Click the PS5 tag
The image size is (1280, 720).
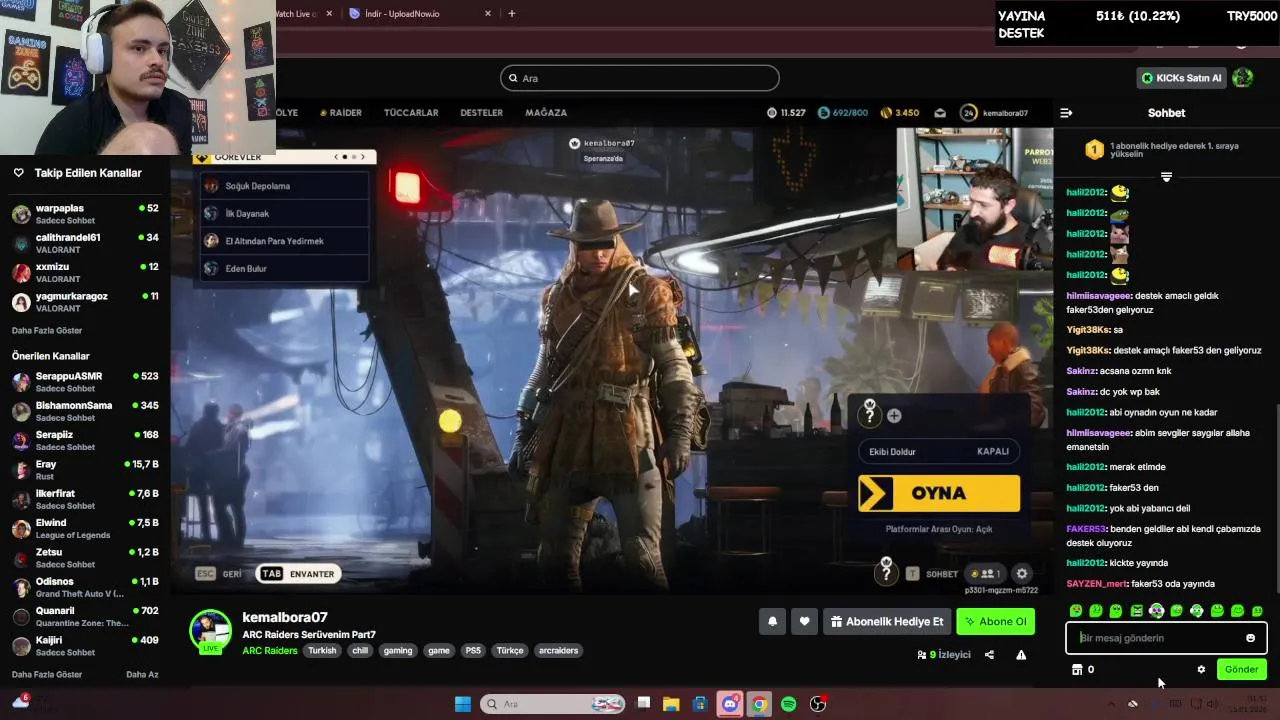click(473, 651)
